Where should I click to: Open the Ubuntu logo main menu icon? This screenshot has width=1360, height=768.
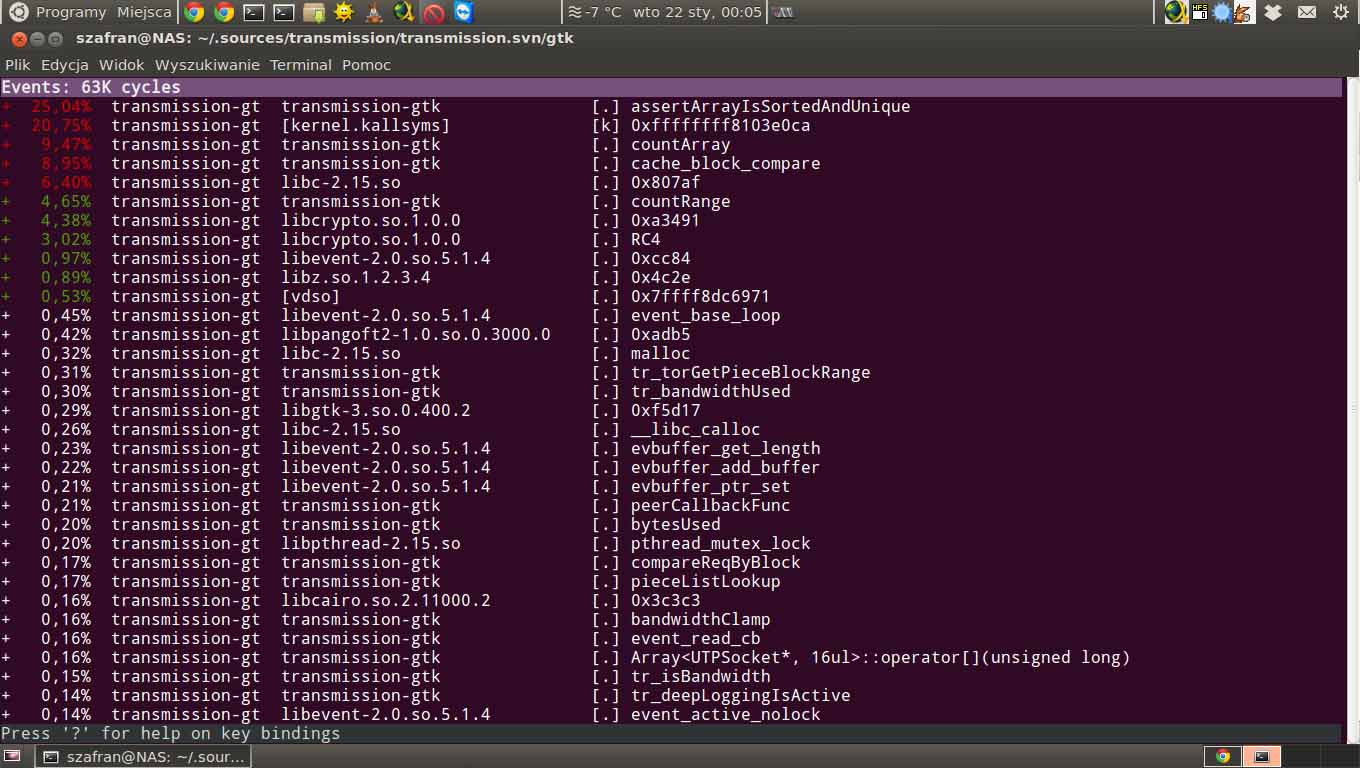(18, 12)
